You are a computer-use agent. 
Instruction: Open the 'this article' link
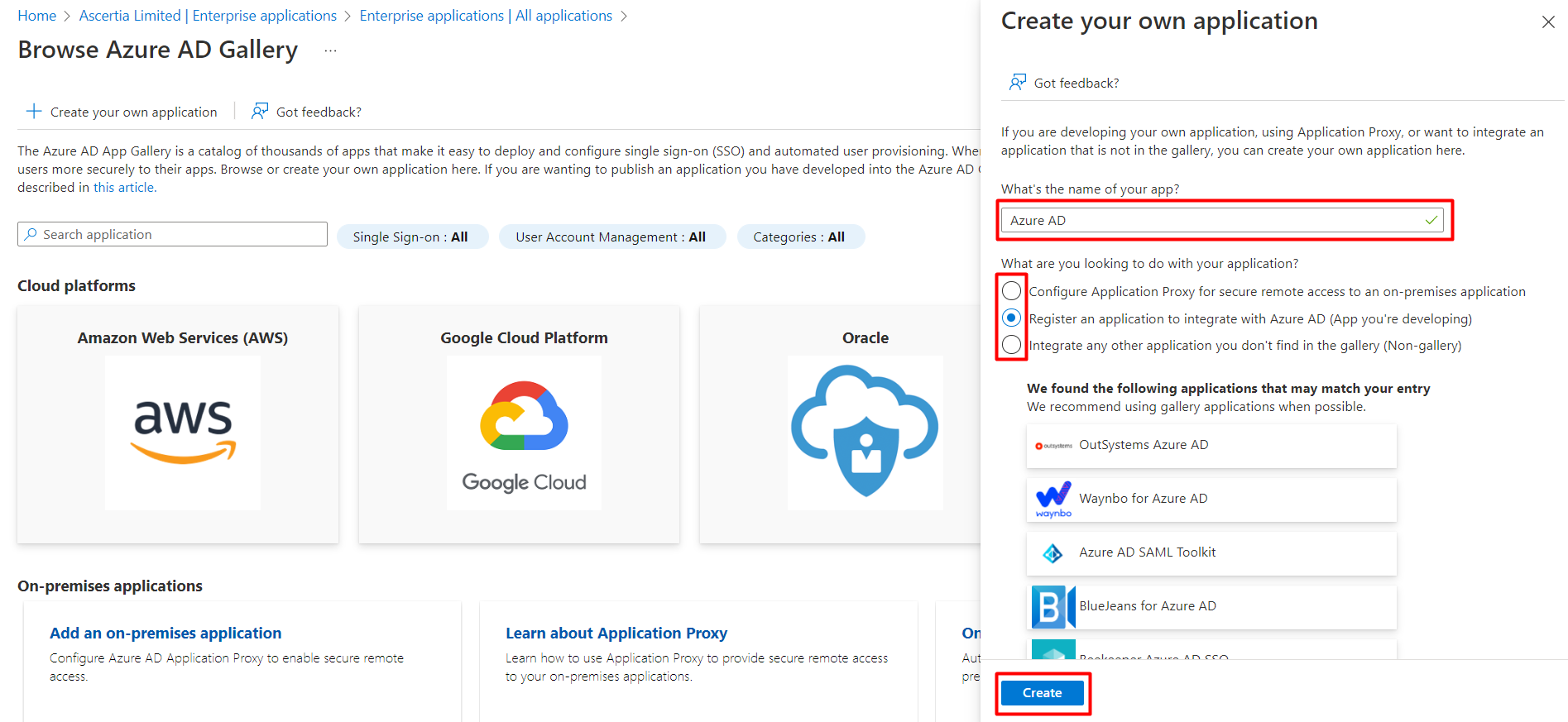coord(124,187)
